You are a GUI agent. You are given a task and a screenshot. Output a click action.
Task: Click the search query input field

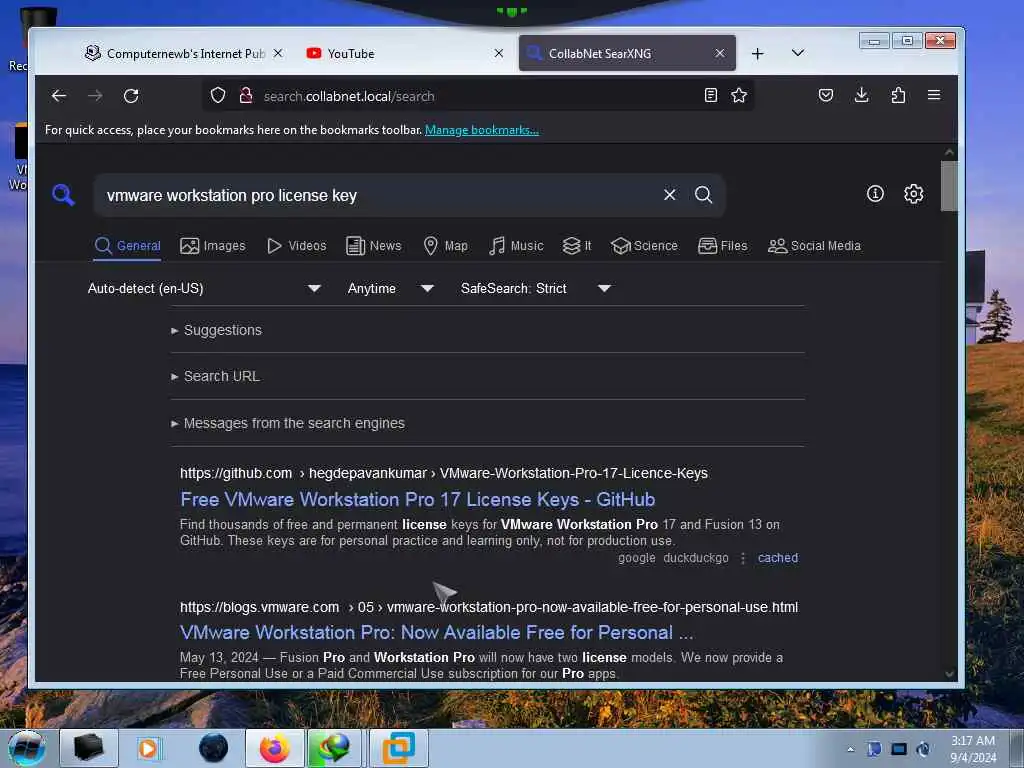click(379, 195)
